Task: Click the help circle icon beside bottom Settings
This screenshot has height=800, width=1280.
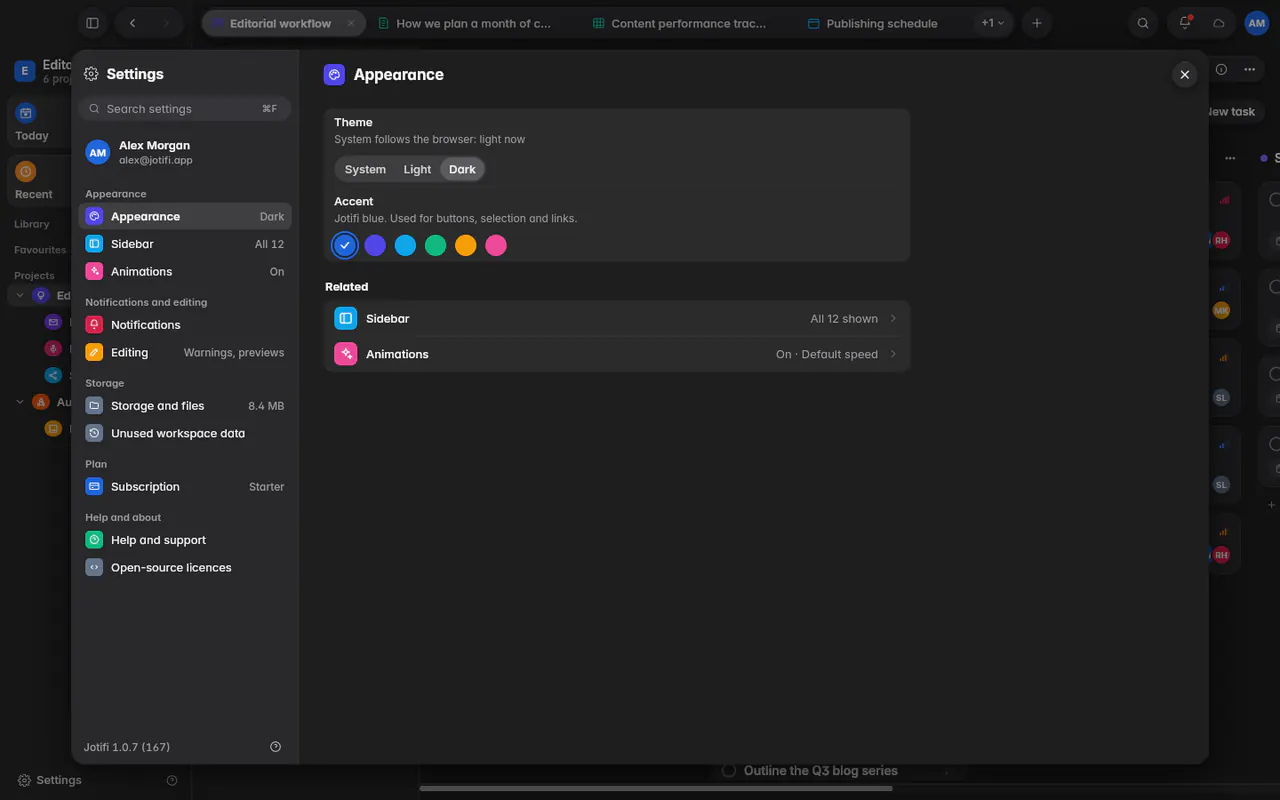Action: click(x=172, y=780)
